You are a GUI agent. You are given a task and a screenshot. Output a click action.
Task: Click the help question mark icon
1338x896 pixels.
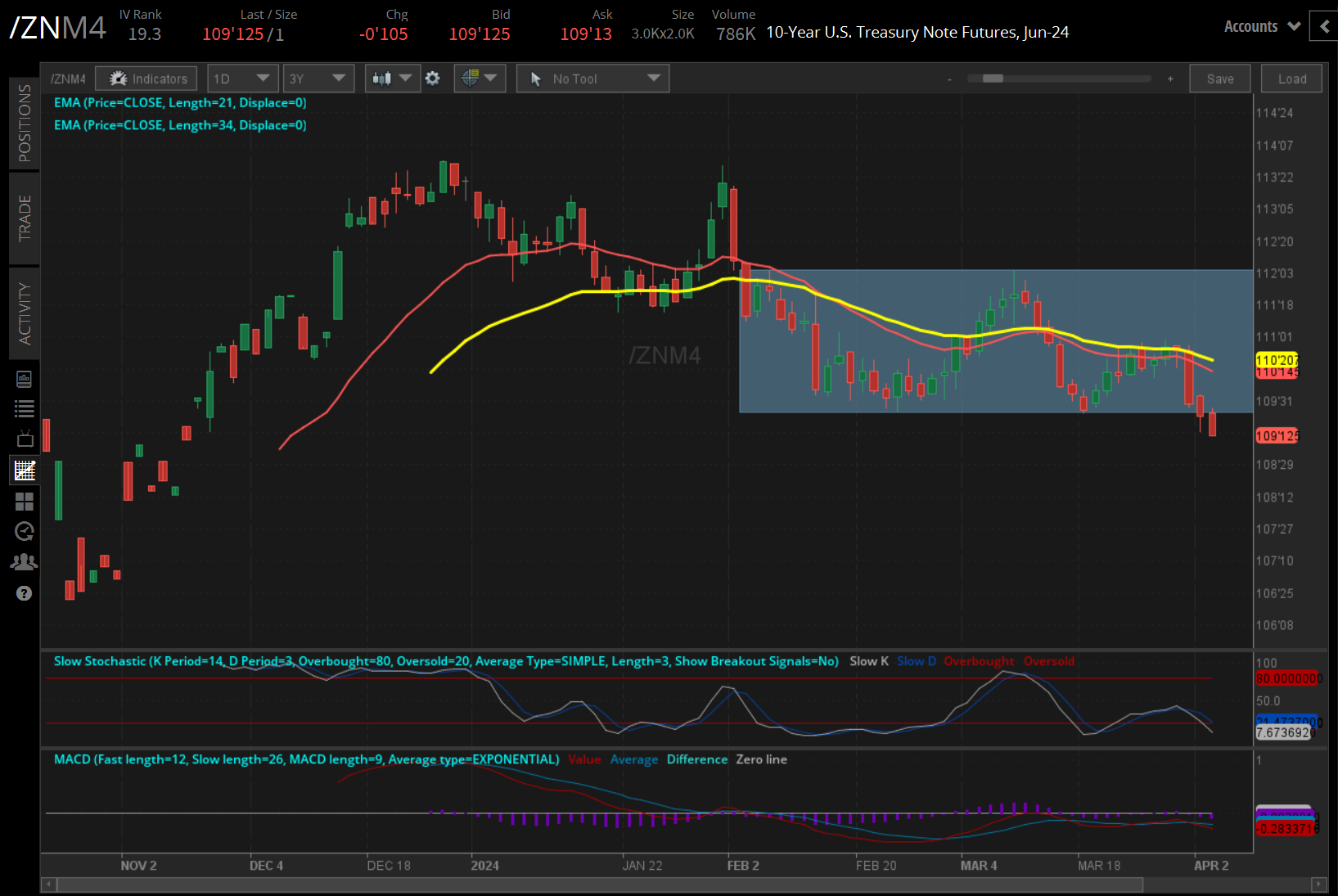(x=25, y=593)
